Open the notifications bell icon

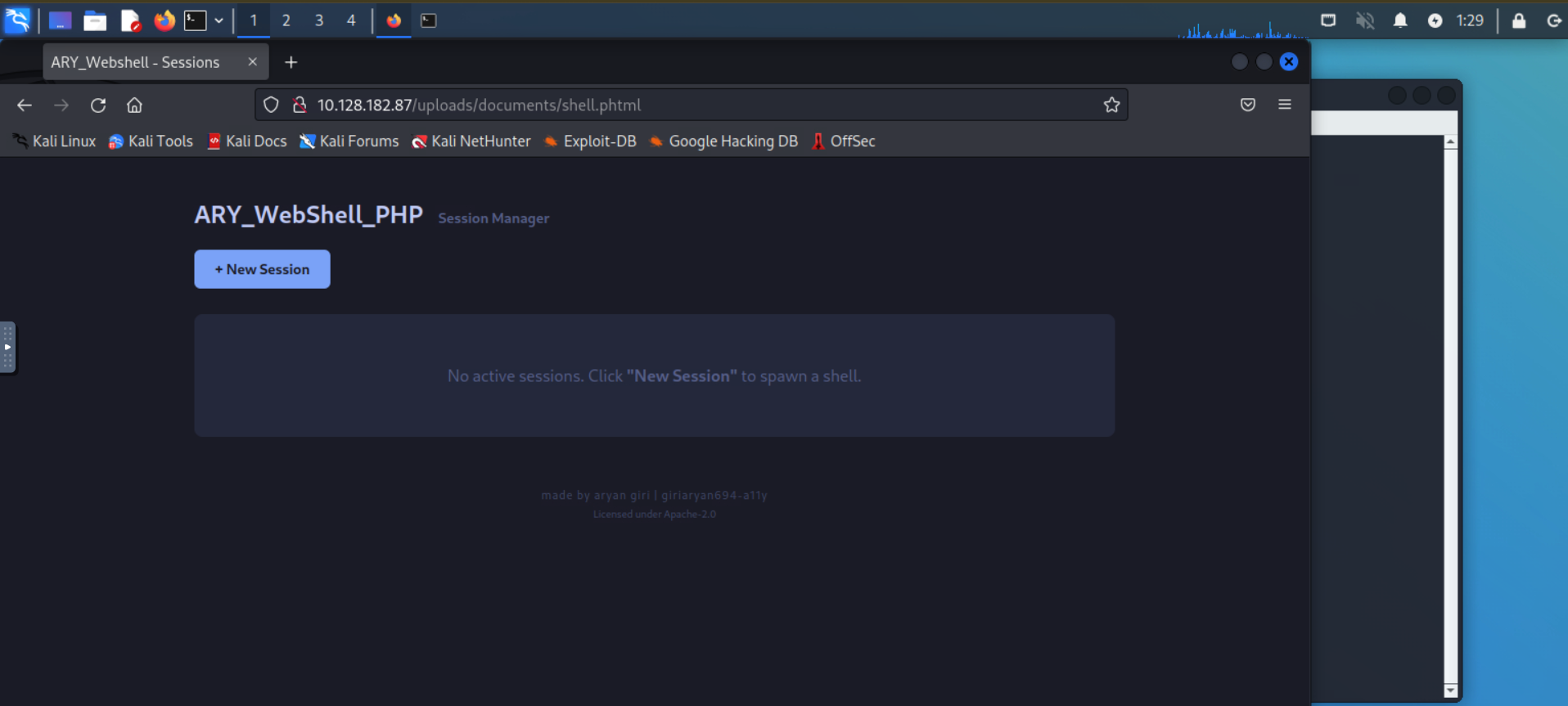pyautogui.click(x=1400, y=20)
